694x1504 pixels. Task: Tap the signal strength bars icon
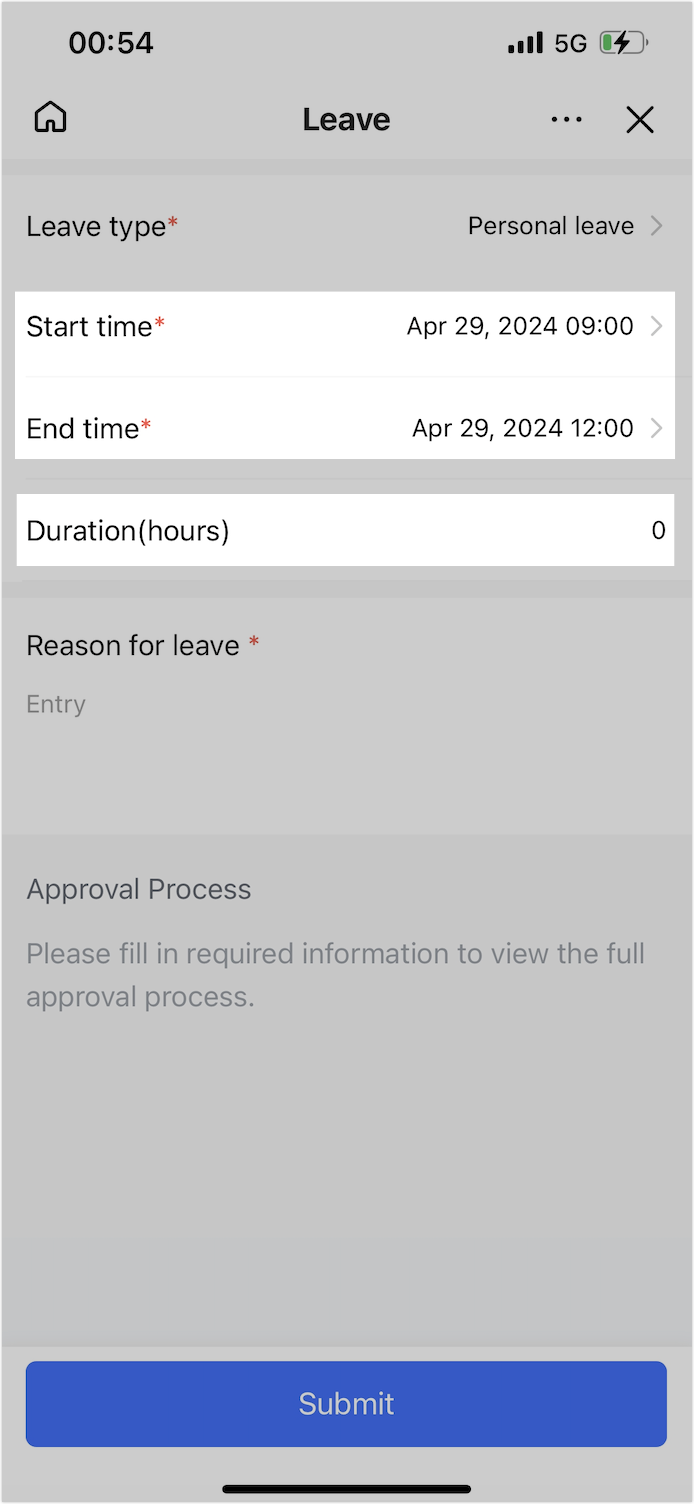pyautogui.click(x=524, y=42)
